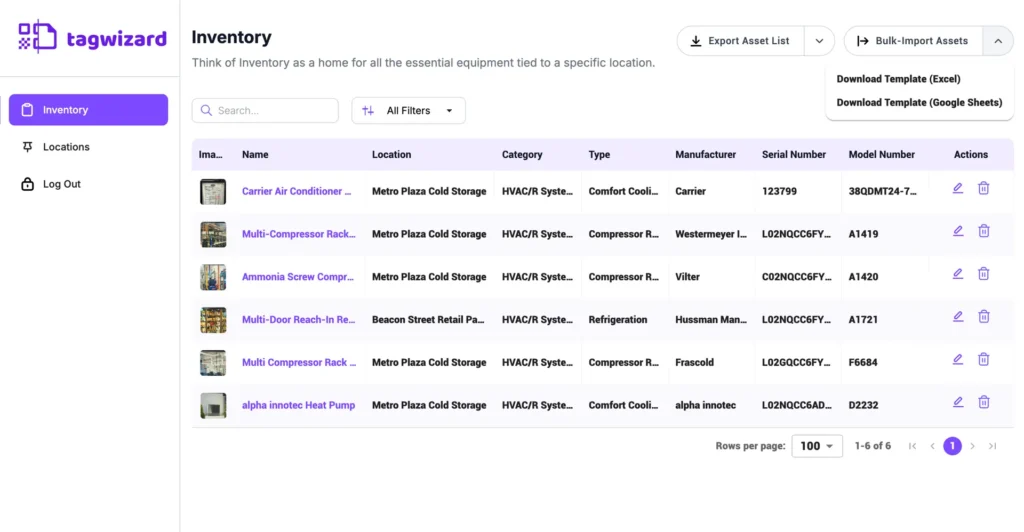Delete the alpha innotec Heat Pump
1024x532 pixels.
[x=984, y=402]
